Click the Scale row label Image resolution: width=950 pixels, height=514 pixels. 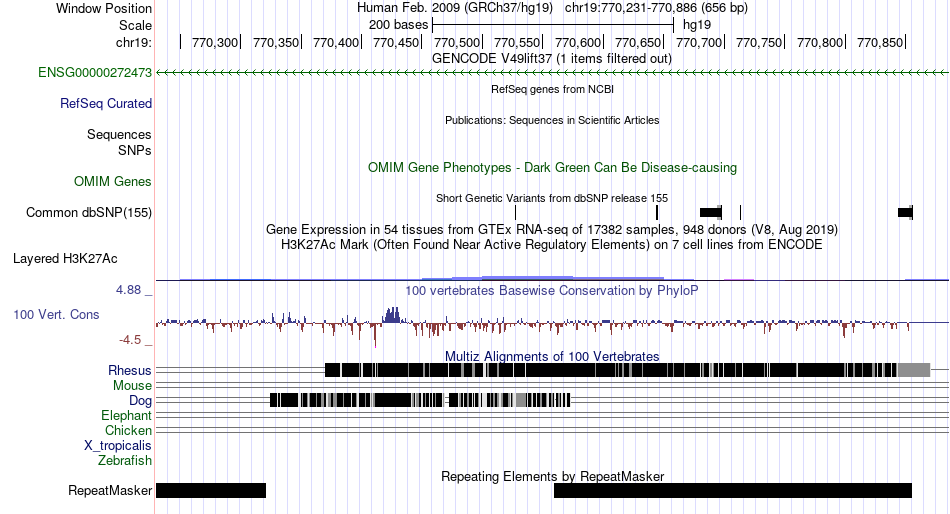click(135, 25)
